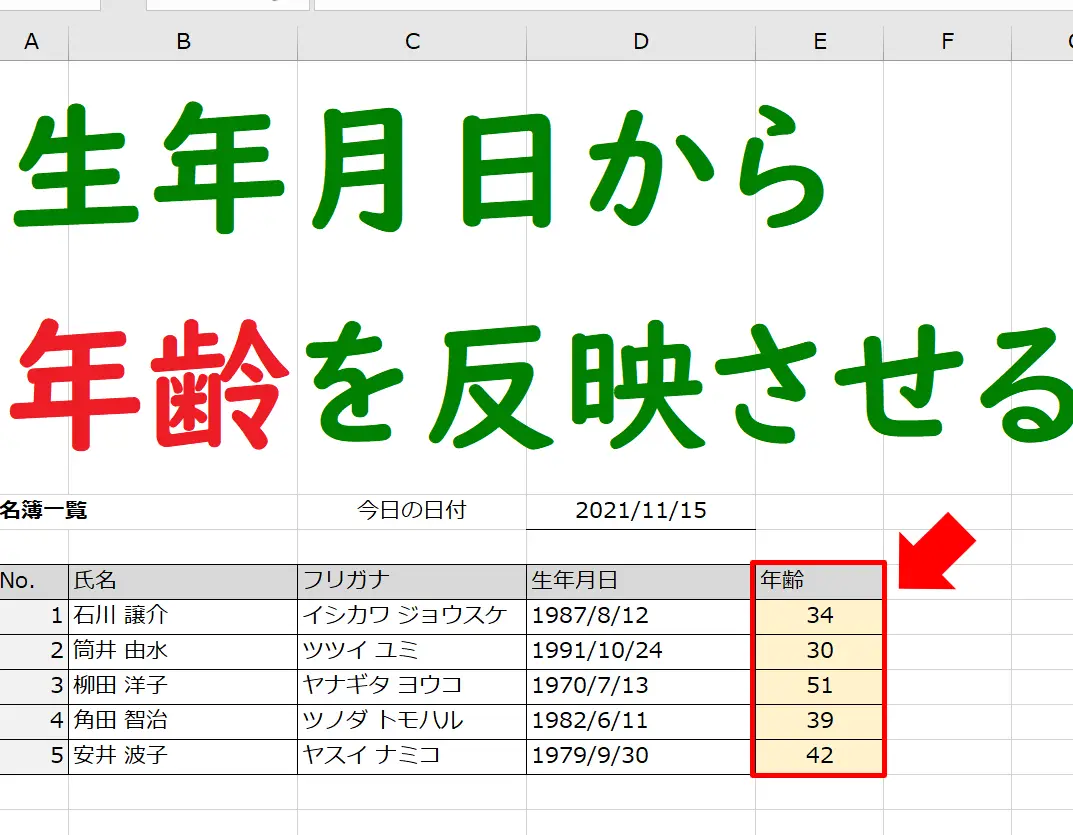Click column F header

(x=947, y=41)
